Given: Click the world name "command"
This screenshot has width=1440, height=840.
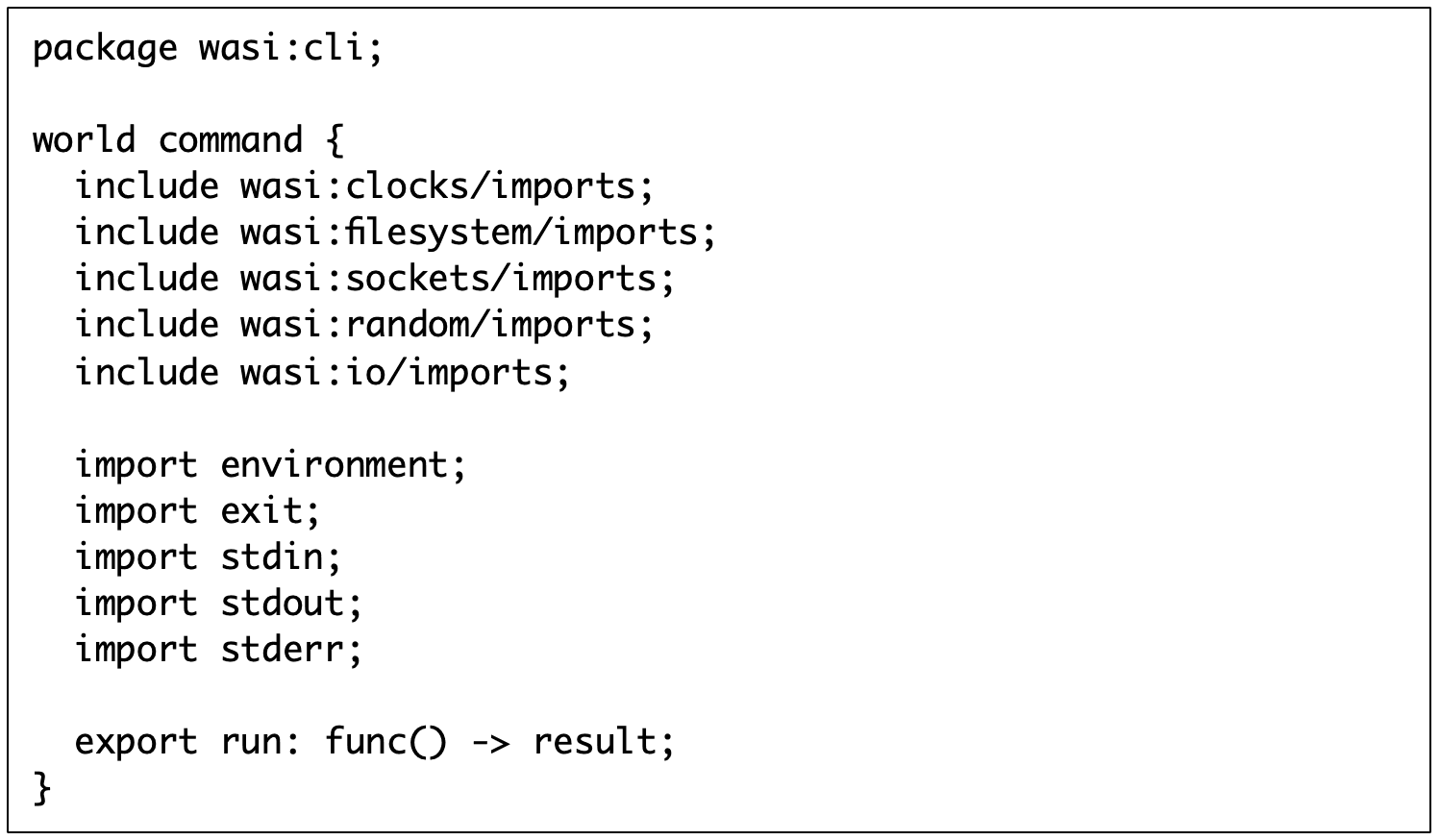Looking at the screenshot, I should [231, 140].
